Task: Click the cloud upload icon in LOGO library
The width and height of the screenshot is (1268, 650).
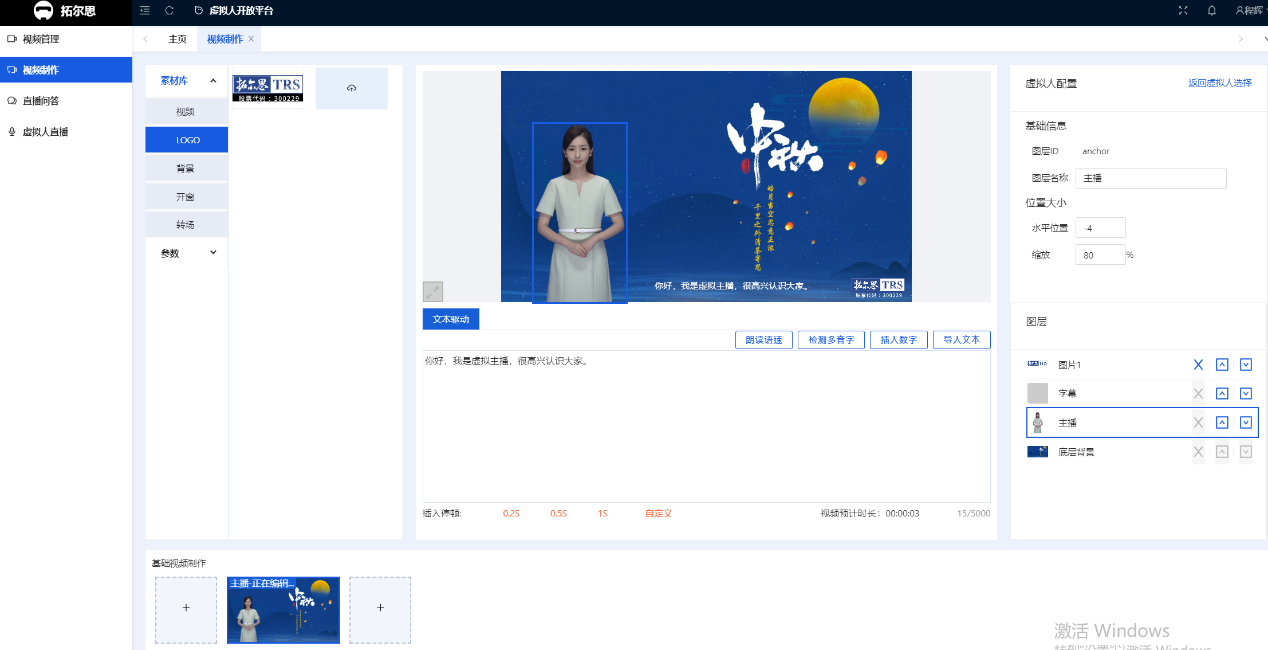Action: pos(351,88)
